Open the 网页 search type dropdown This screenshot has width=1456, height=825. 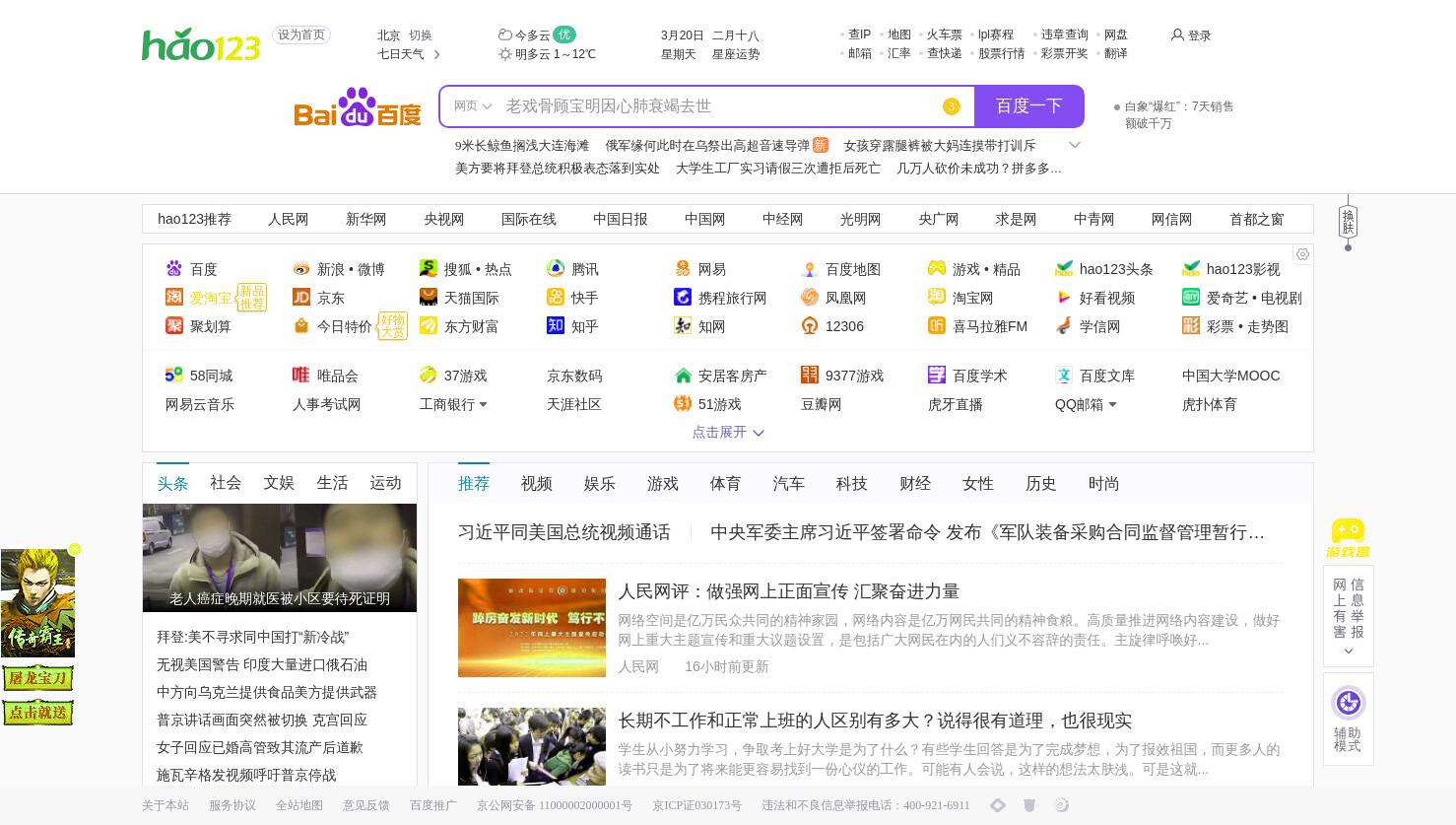473,106
